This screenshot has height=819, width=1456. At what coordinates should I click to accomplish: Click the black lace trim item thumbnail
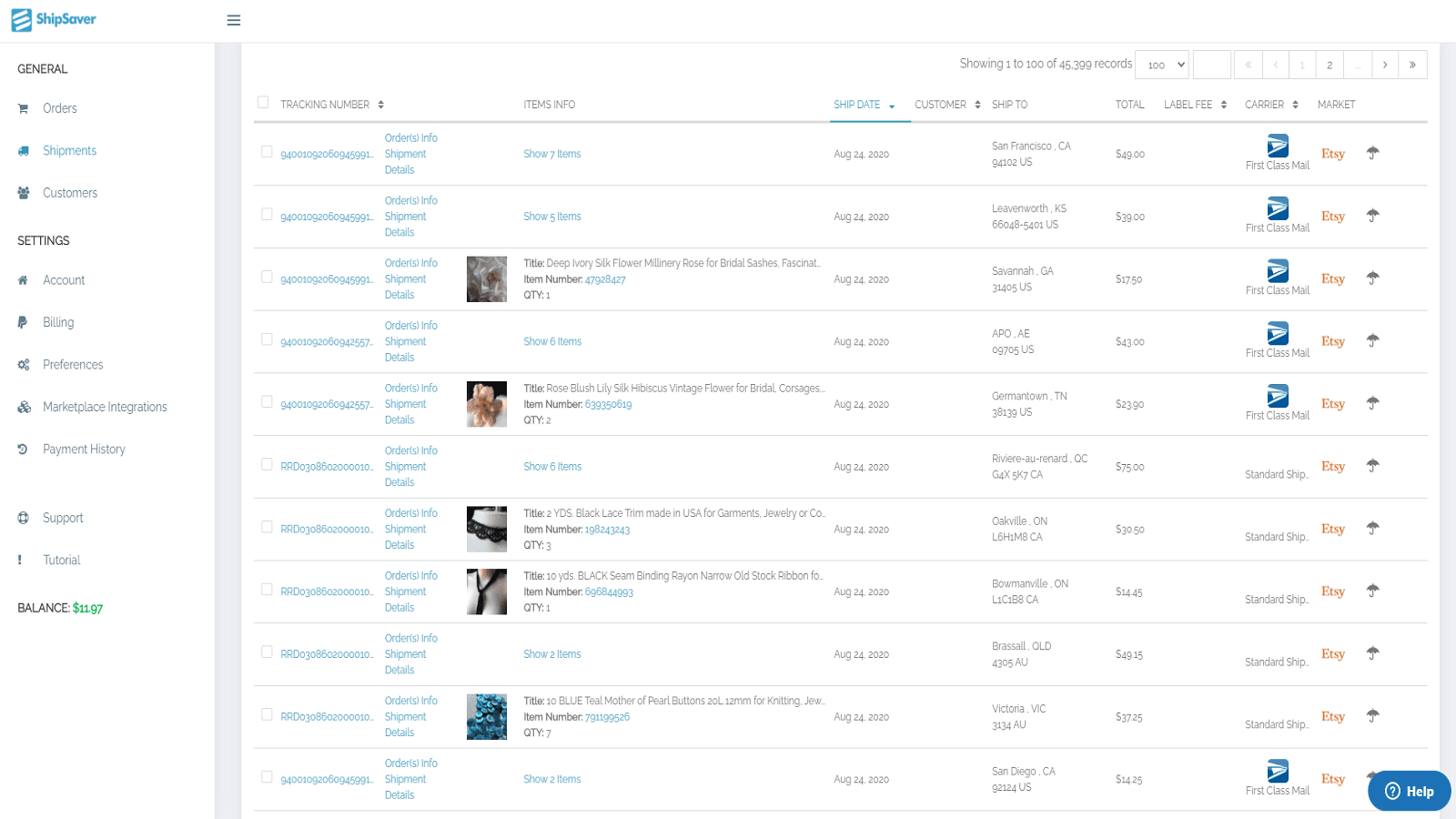pos(487,529)
